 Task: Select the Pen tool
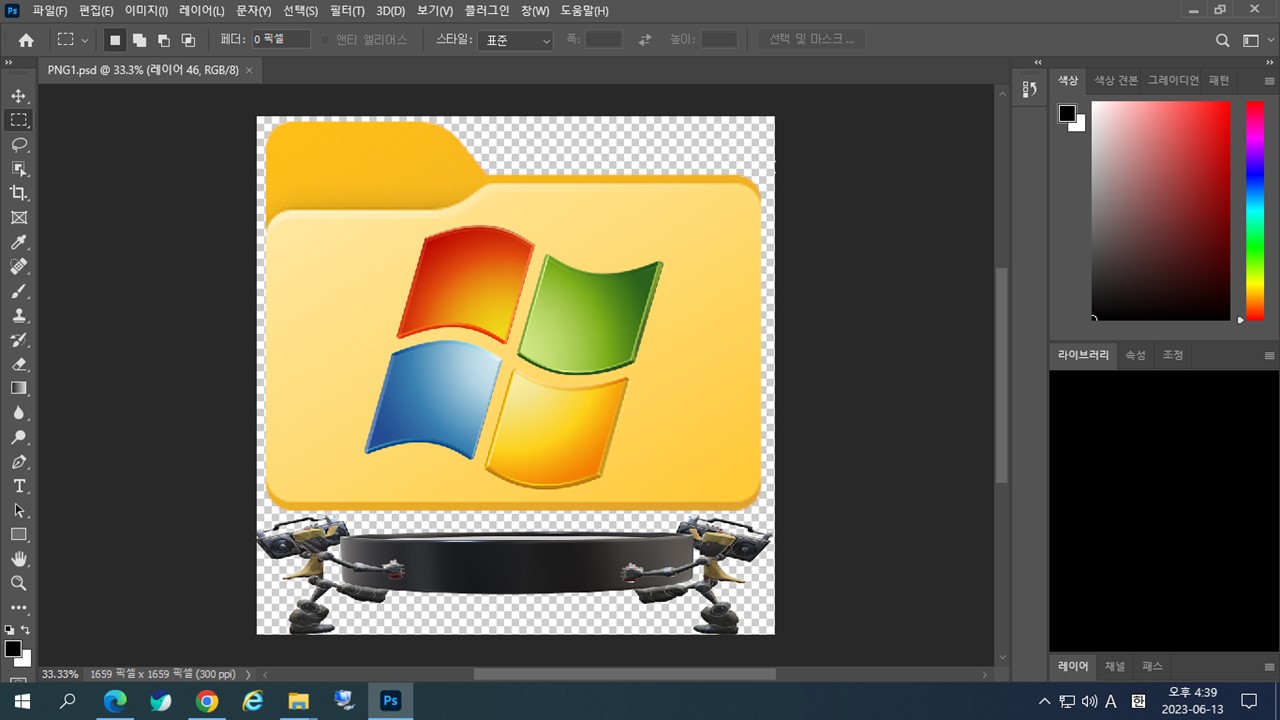click(x=19, y=462)
